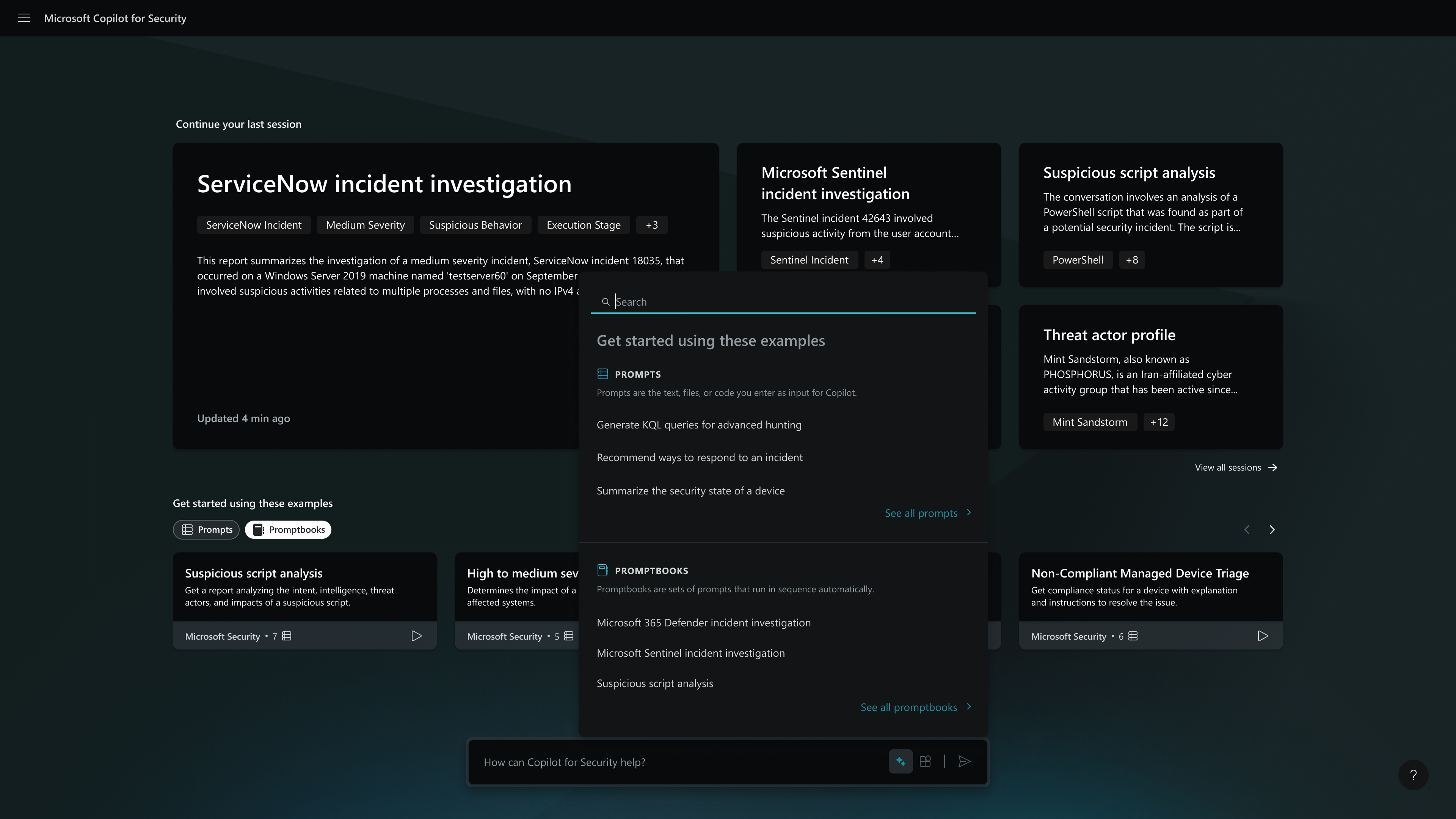The height and width of the screenshot is (819, 1456).
Task: Open the sources plugin icon in prompt bar
Action: coord(925,761)
